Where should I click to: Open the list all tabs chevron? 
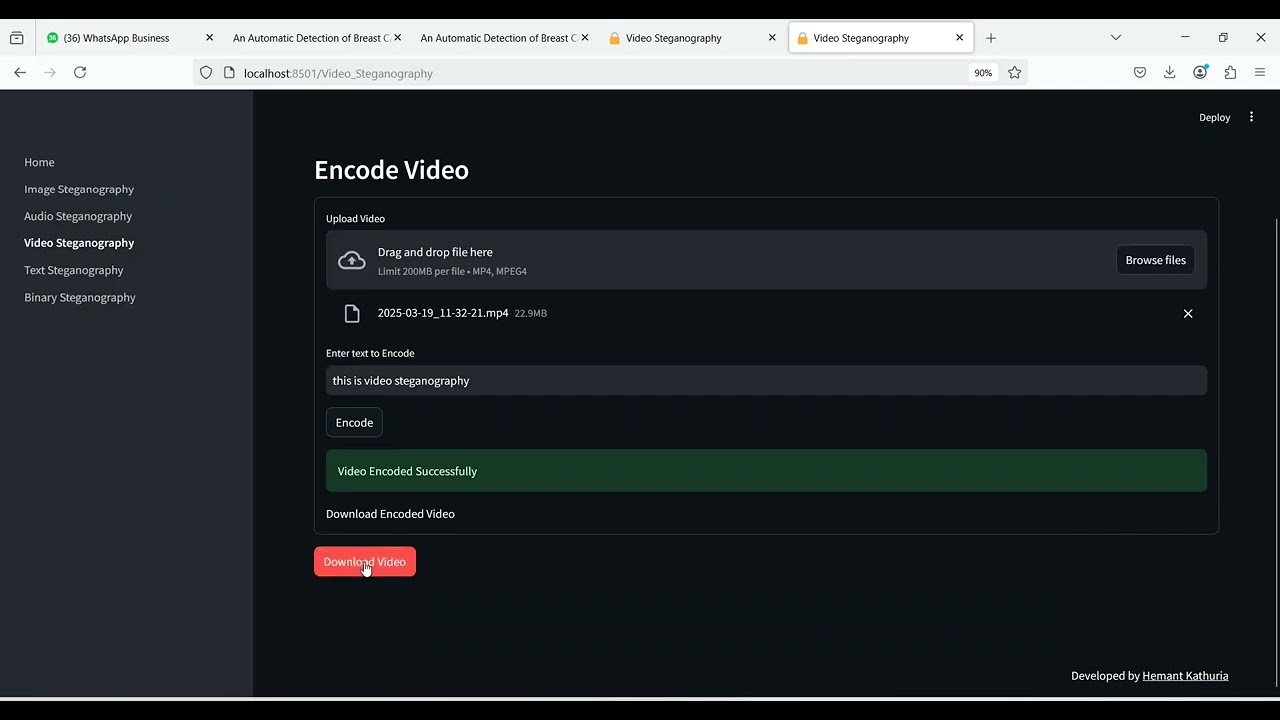coord(1116,37)
